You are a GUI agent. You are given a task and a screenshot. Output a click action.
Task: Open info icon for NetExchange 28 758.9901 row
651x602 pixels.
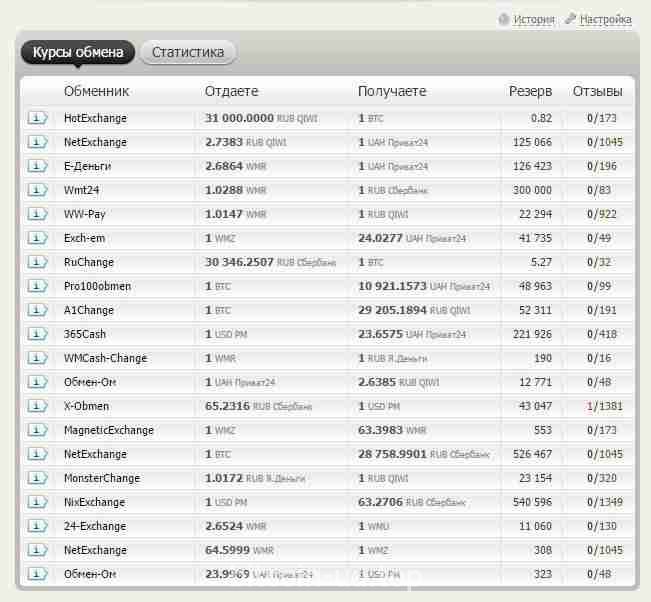[x=37, y=454]
